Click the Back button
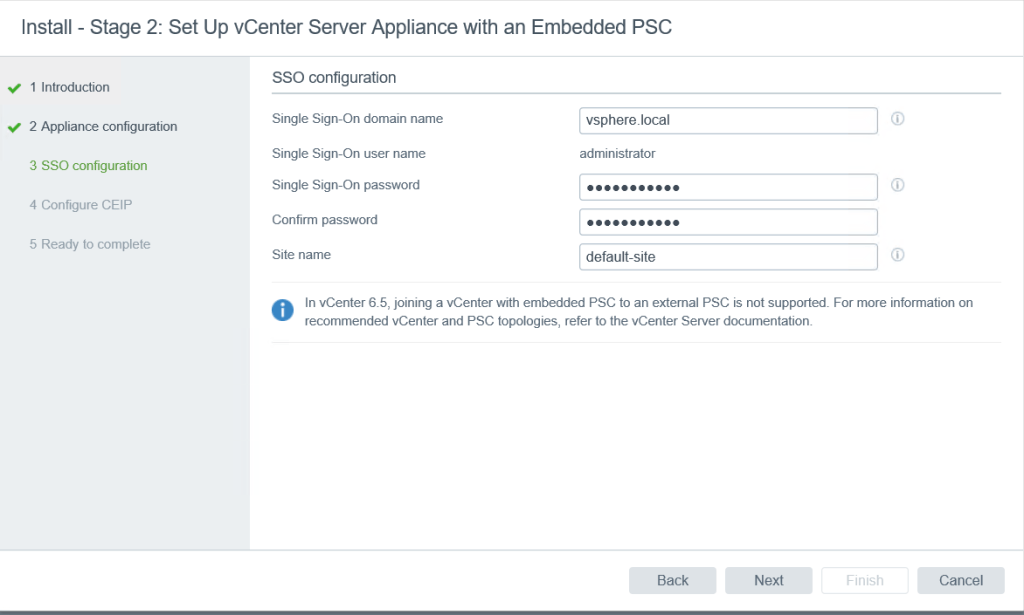The image size is (1024, 615). tap(672, 580)
